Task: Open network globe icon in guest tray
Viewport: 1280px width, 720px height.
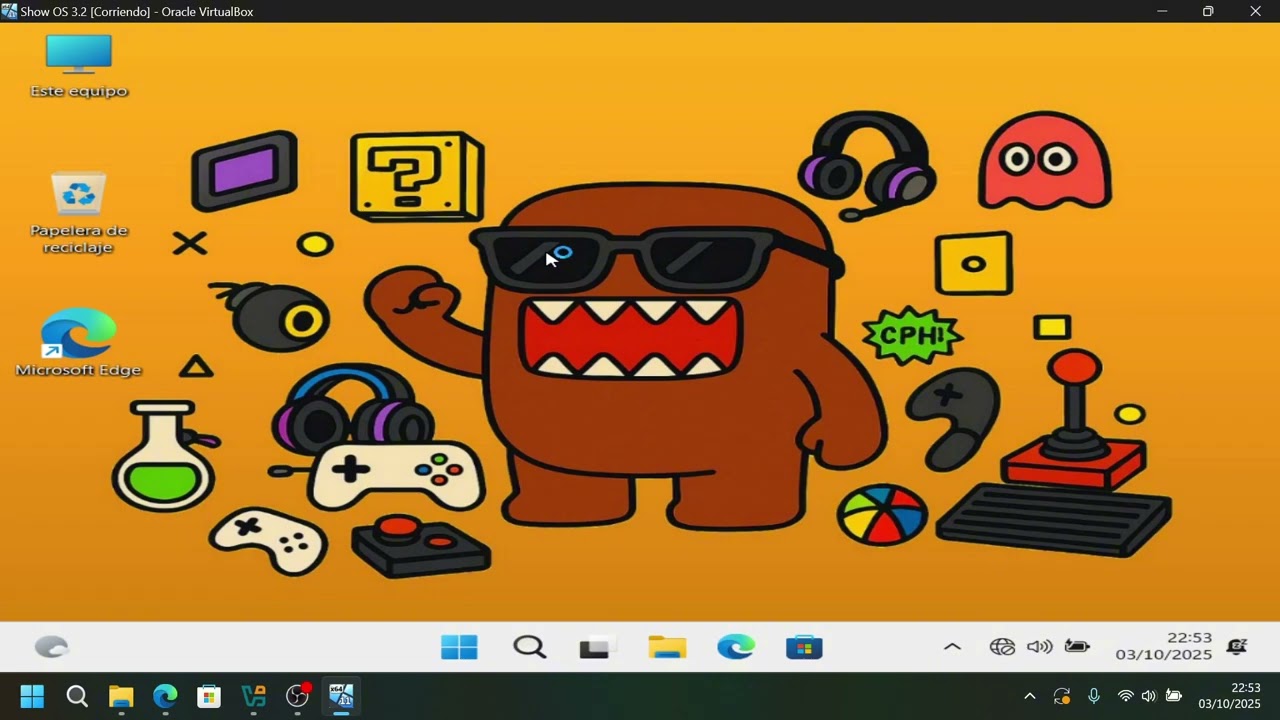Action: 1002,647
